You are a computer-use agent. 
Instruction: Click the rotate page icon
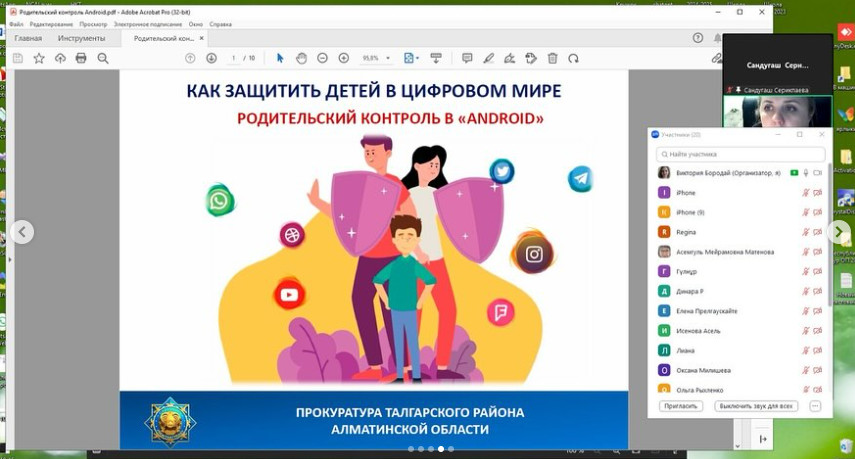coord(573,59)
